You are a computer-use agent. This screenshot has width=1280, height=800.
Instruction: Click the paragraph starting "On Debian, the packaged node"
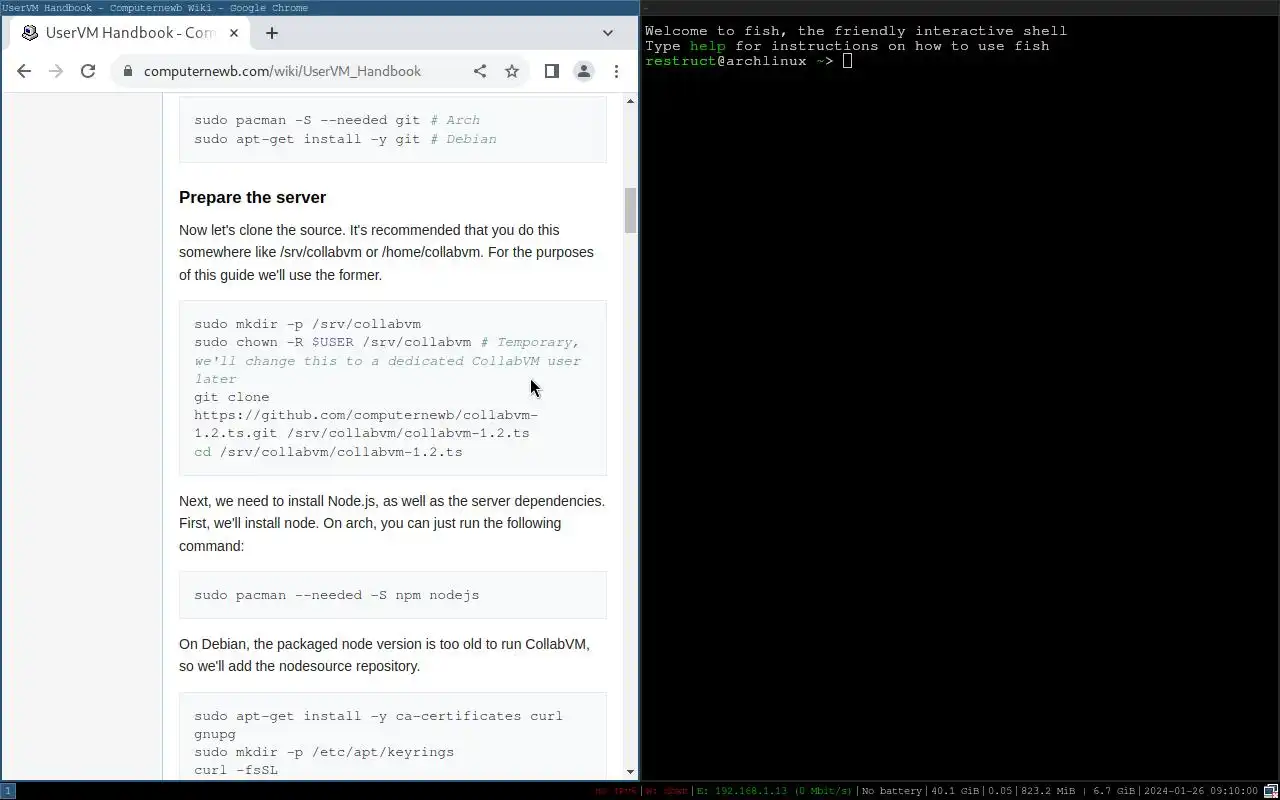(384, 655)
